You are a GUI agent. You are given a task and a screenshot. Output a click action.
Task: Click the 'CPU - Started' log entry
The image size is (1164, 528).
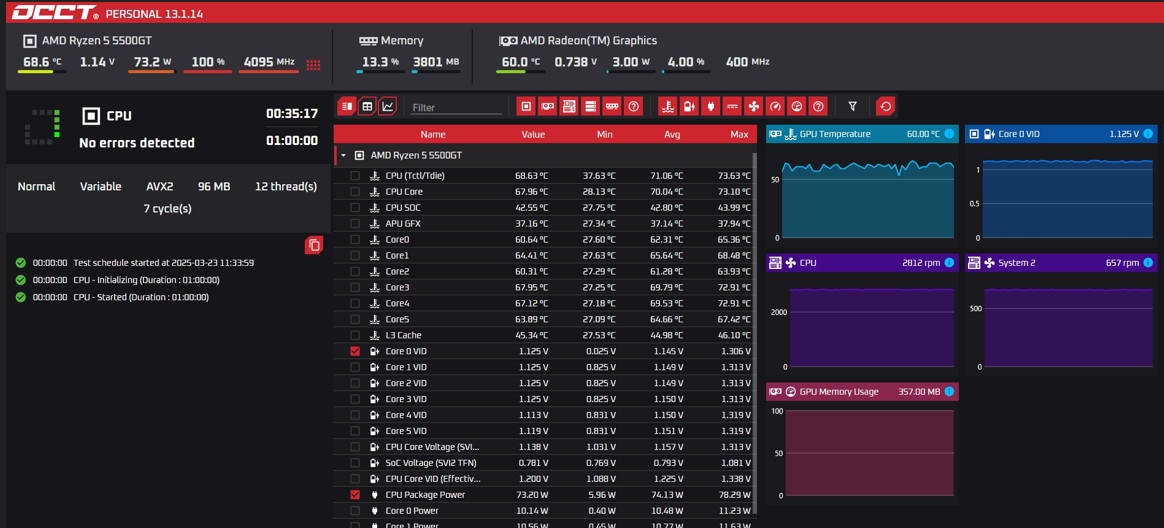tap(141, 297)
